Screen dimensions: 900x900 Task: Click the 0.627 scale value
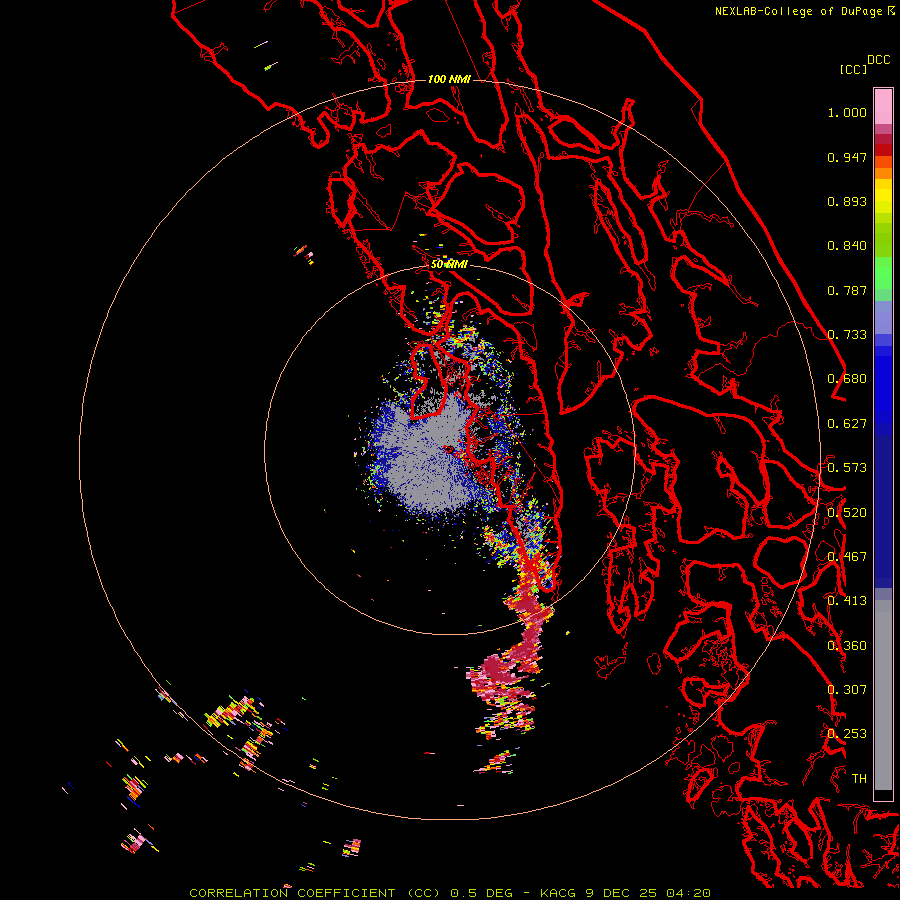[x=847, y=424]
